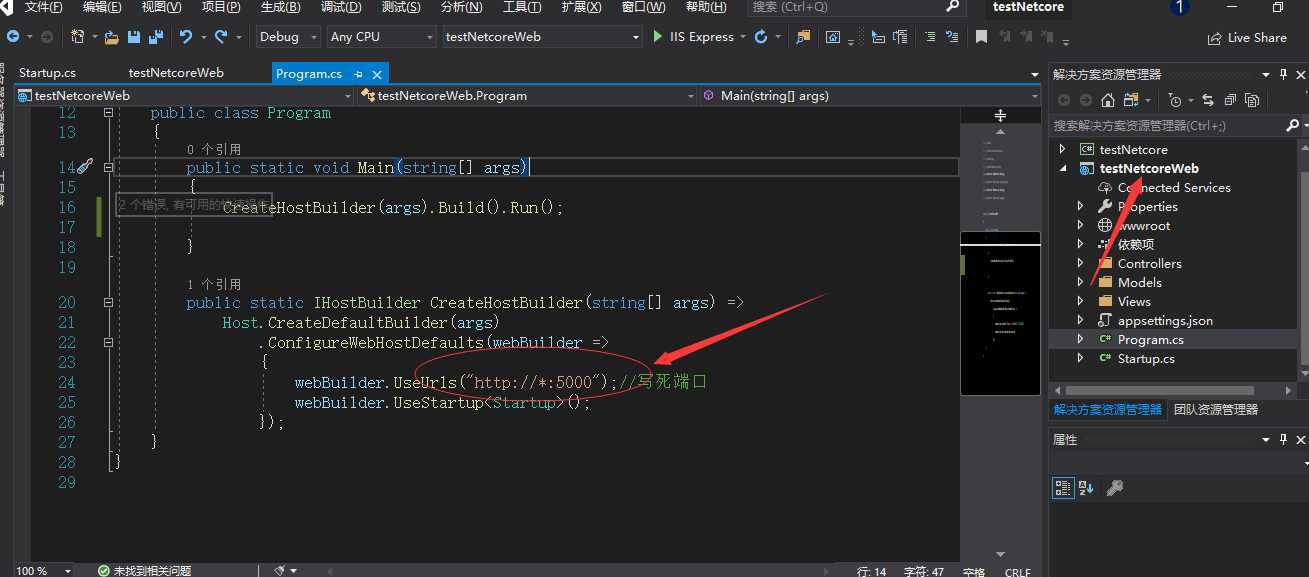The image size is (1309, 577).
Task: Click the Property Pages wrench icon
Action: [1114, 487]
